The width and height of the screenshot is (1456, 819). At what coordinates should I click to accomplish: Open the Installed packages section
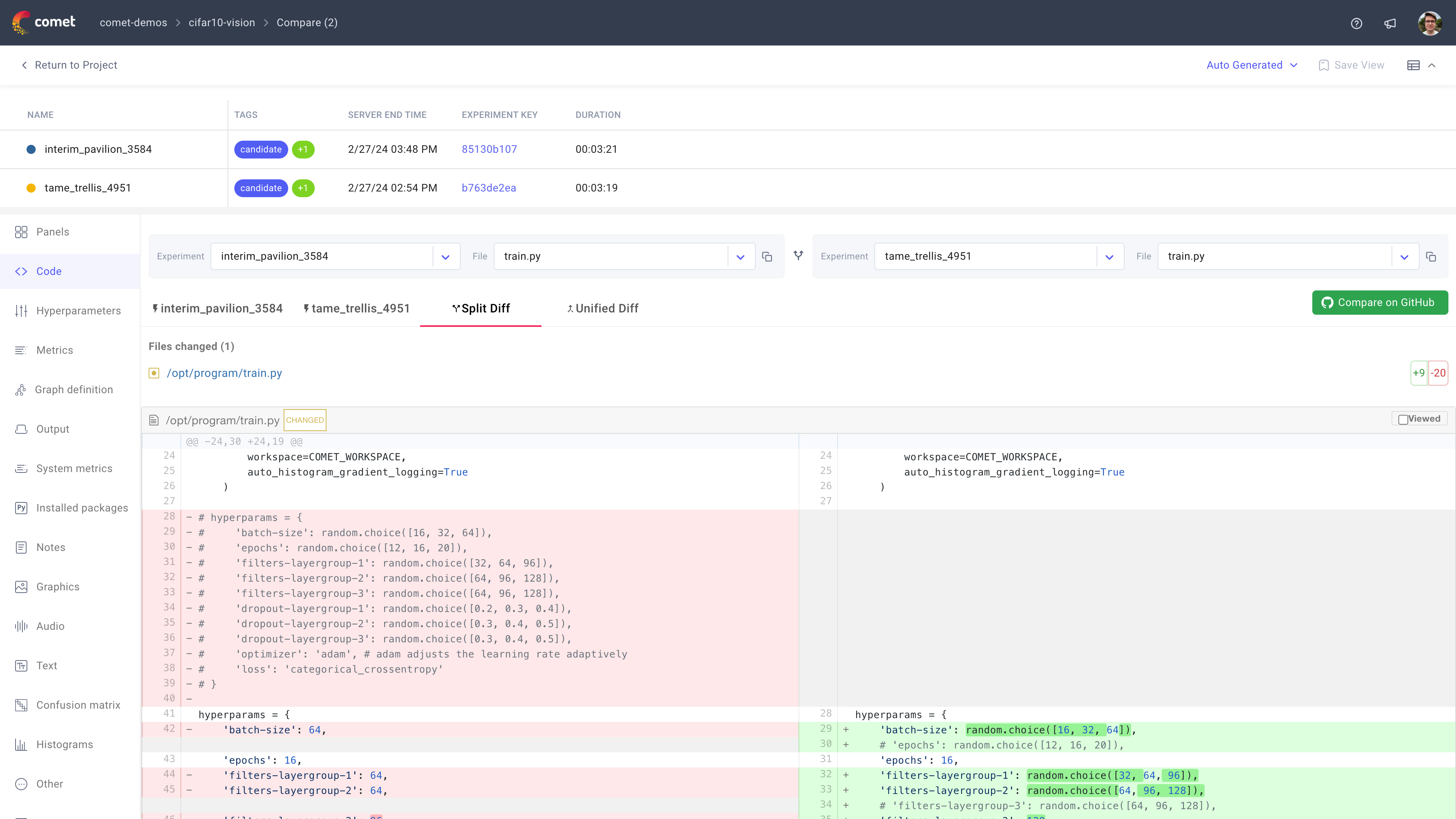click(x=82, y=508)
